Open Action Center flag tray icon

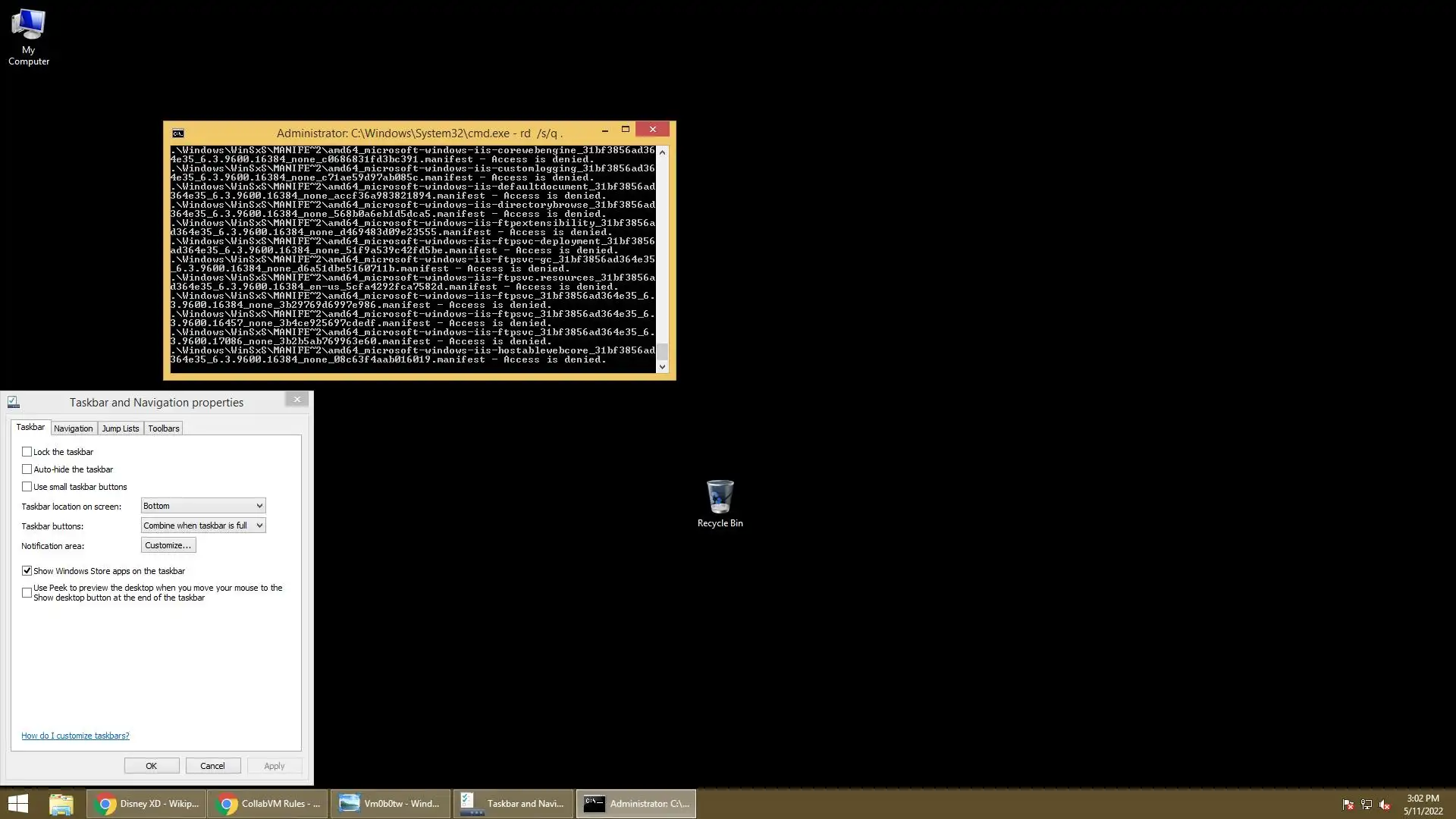click(1348, 805)
